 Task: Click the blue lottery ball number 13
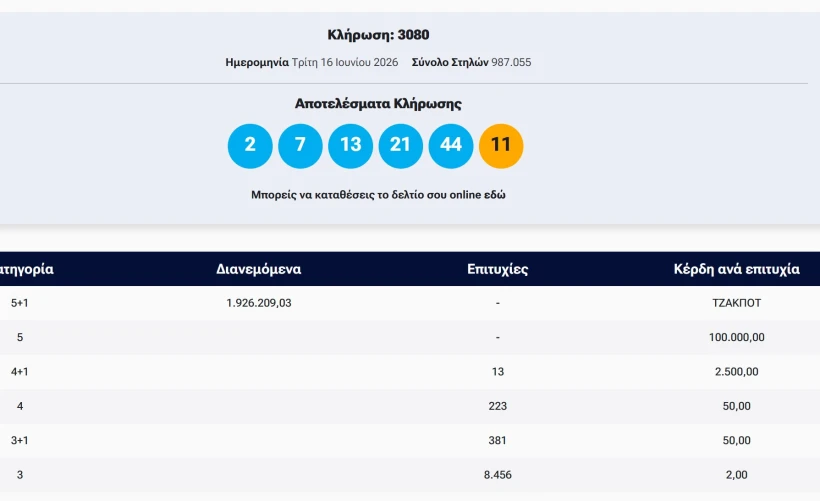[x=350, y=146]
